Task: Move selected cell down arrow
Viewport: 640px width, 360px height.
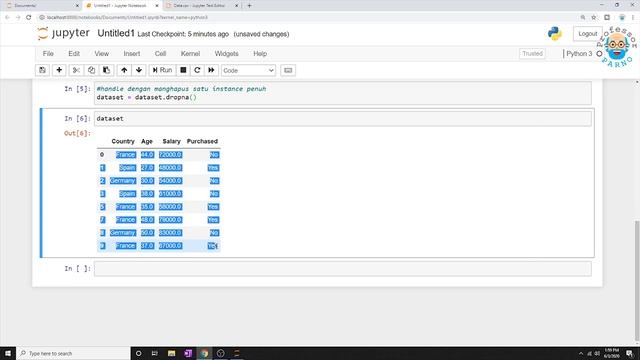Action: (139, 70)
